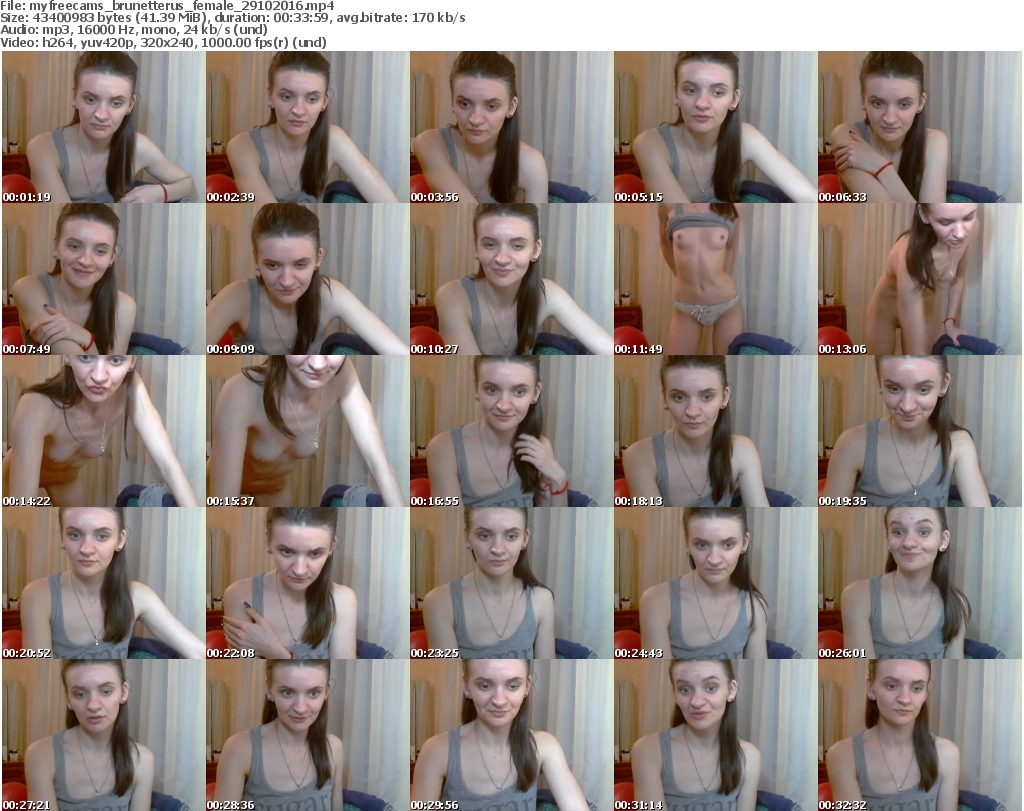
Task: Open the frame at 00:18:13
Action: pyautogui.click(x=714, y=431)
